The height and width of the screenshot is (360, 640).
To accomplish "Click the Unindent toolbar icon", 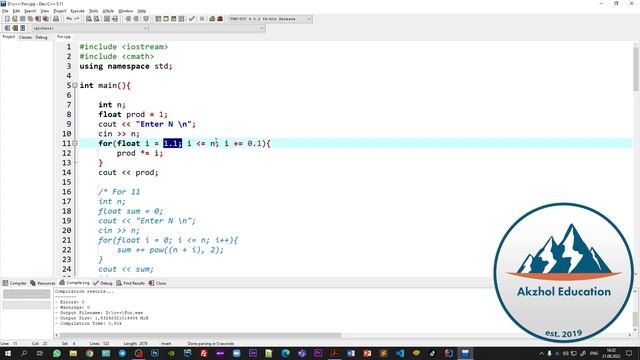I will click(x=136, y=19).
